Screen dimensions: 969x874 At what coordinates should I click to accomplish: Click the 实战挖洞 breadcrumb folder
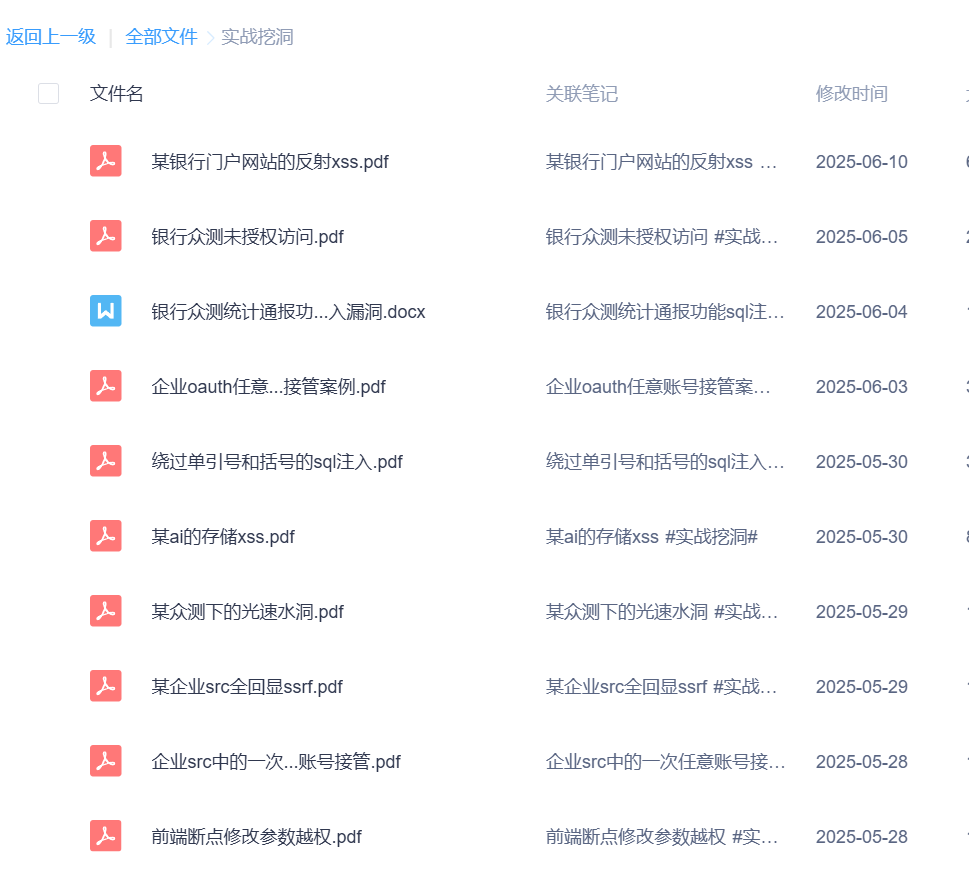click(257, 36)
